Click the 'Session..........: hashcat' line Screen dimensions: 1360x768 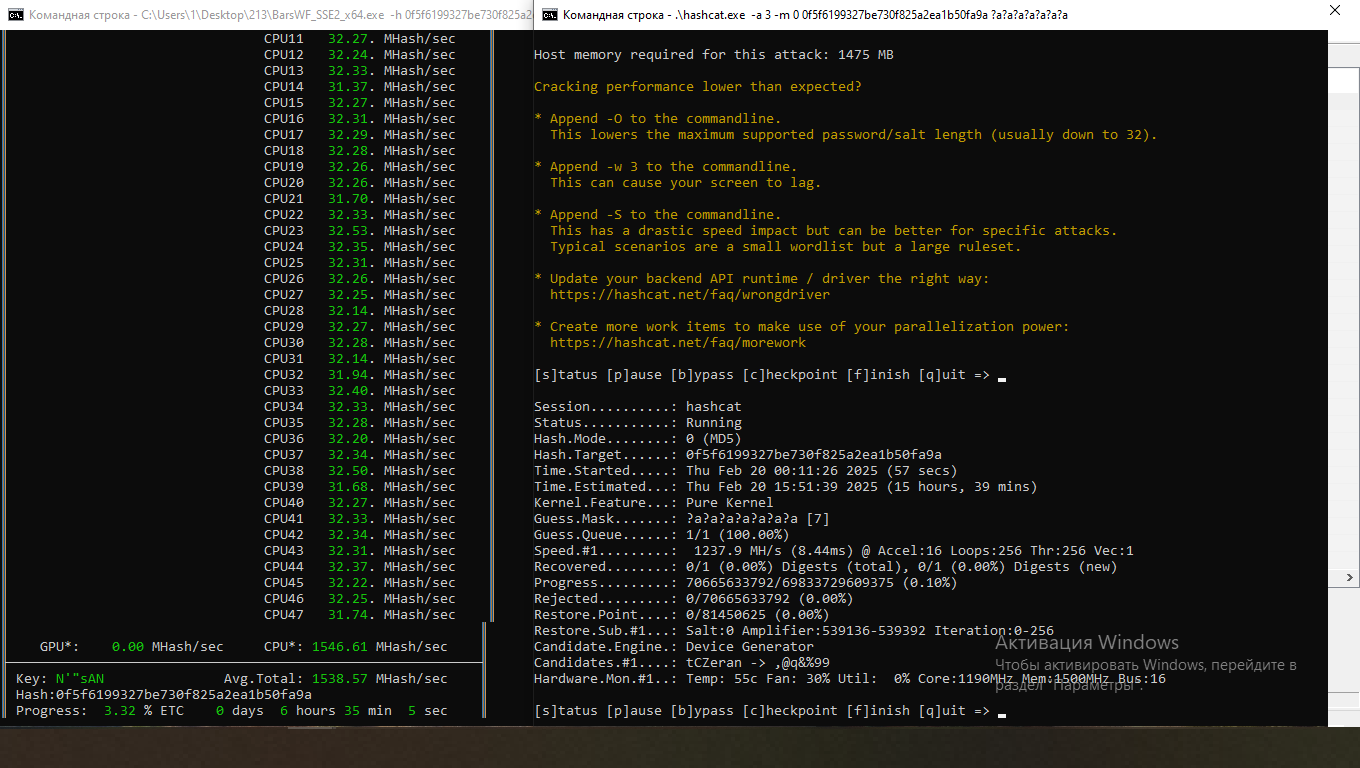point(638,407)
